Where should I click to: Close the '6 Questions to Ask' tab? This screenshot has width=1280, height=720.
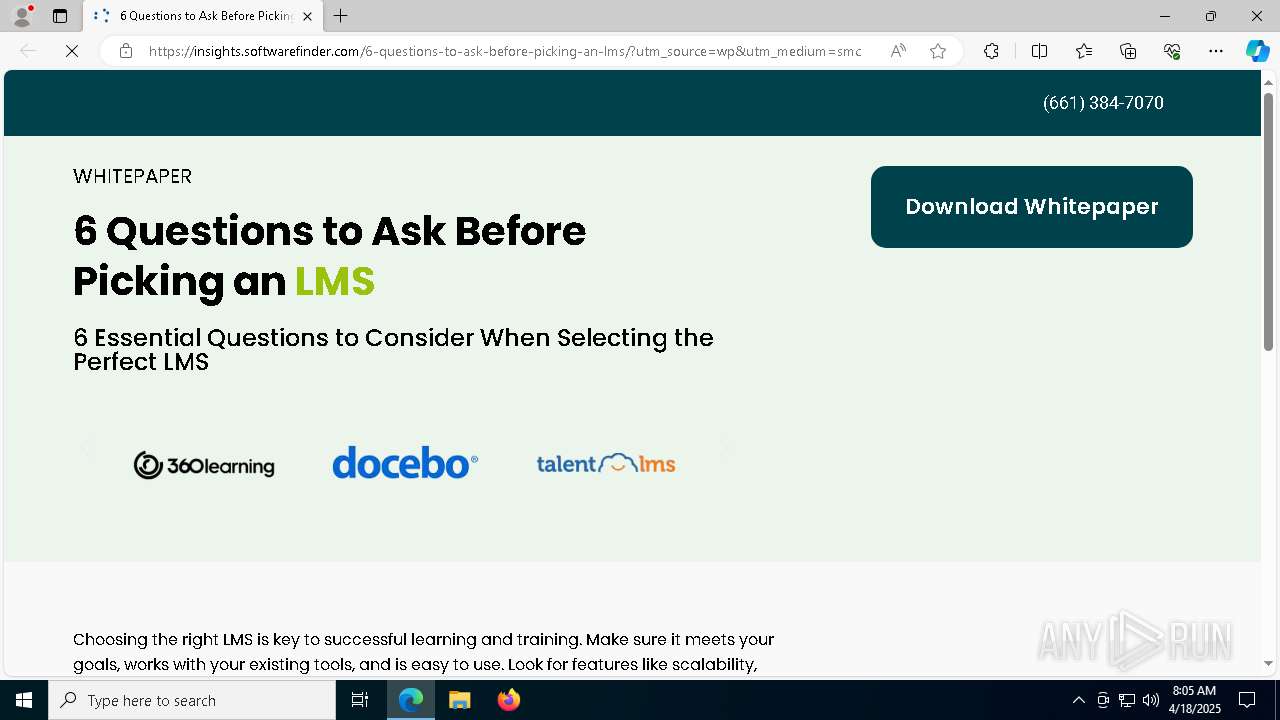[307, 16]
